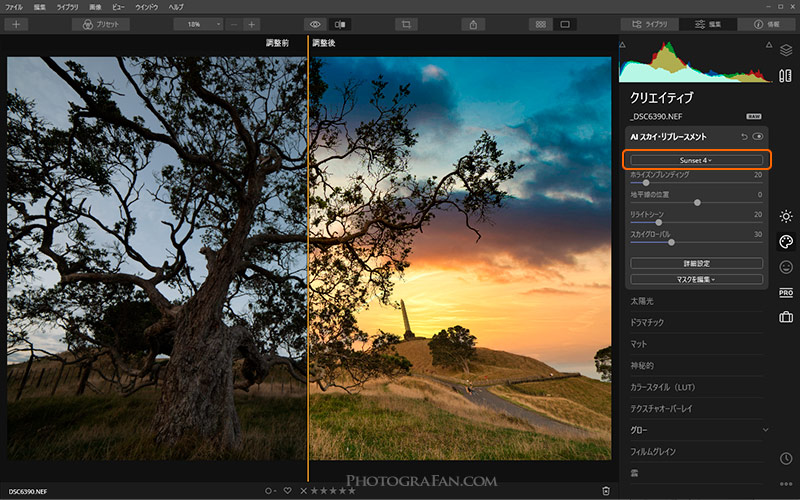Click the DSC6390.NEF filename in status bar

pyautogui.click(x=28, y=492)
